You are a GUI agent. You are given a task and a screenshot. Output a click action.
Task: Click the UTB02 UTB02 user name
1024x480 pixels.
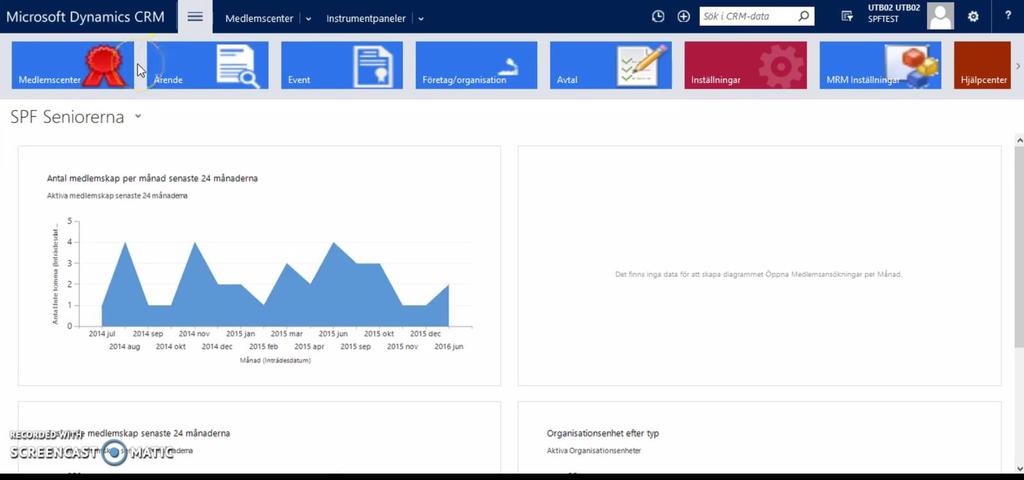pos(894,8)
